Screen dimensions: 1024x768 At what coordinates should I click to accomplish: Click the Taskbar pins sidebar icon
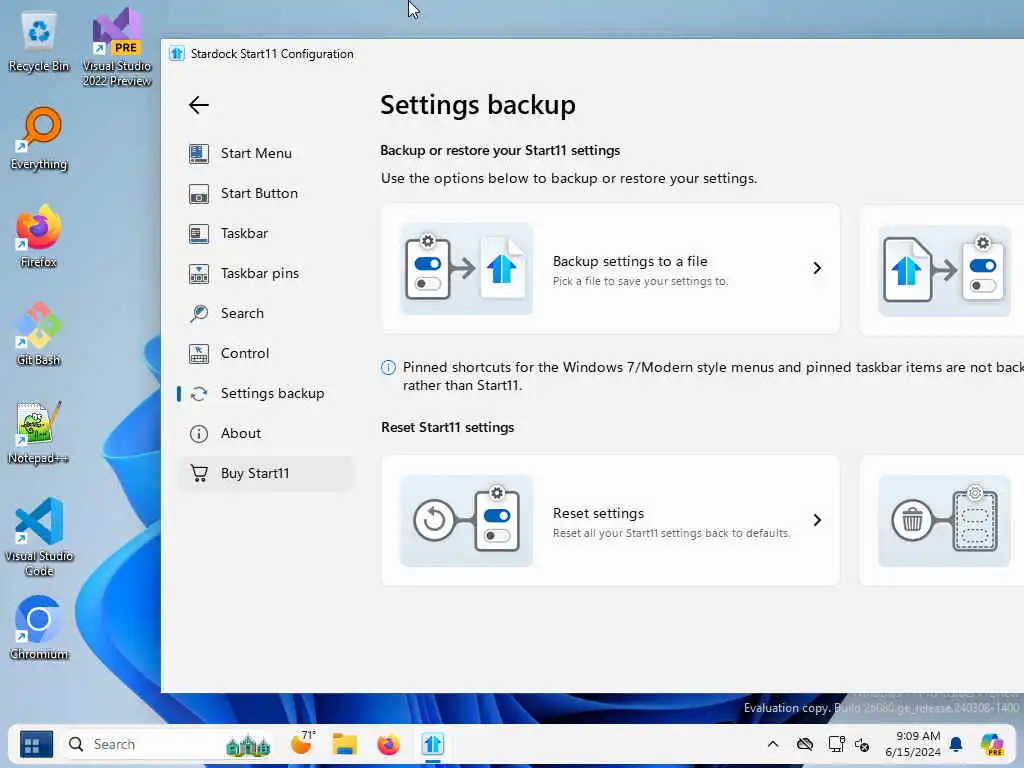[199, 274]
